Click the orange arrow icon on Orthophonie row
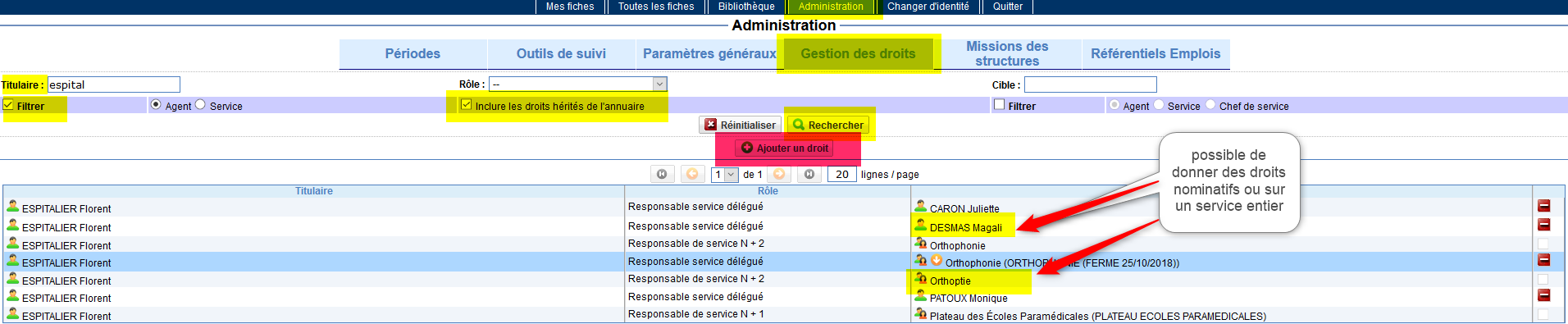This screenshot has height=324, width=1568. 937,260
